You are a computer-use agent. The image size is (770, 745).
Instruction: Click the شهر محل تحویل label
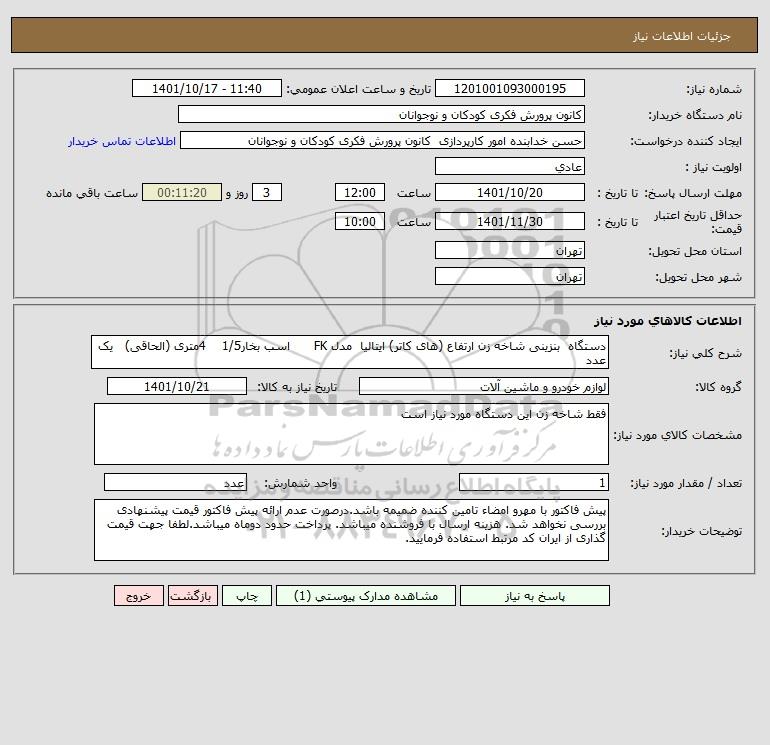698,277
